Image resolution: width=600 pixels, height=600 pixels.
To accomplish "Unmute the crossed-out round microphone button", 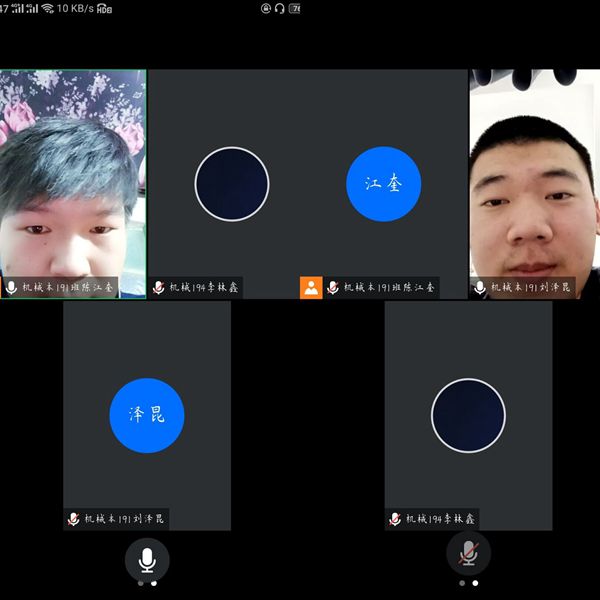I will click(468, 553).
